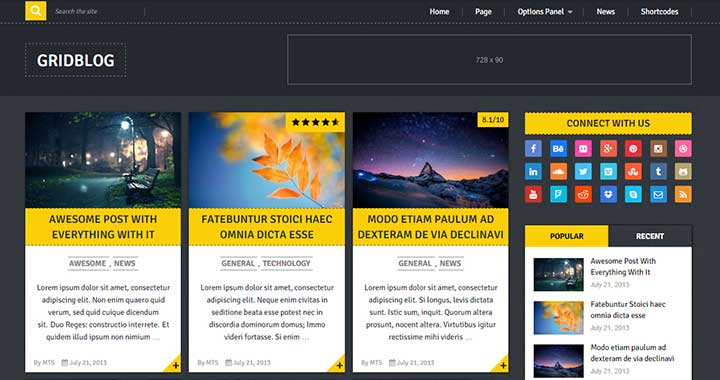Open the RSS feed icon

683,195
